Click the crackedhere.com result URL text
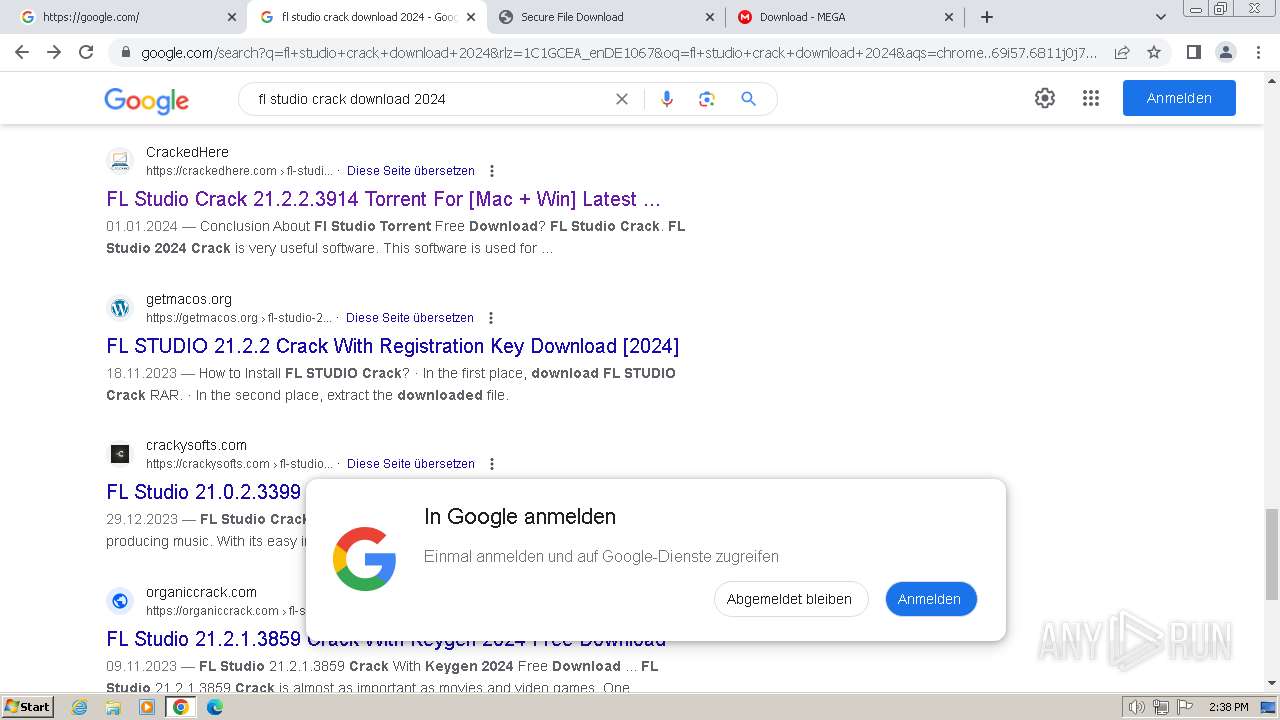1280x720 pixels. (x=239, y=171)
